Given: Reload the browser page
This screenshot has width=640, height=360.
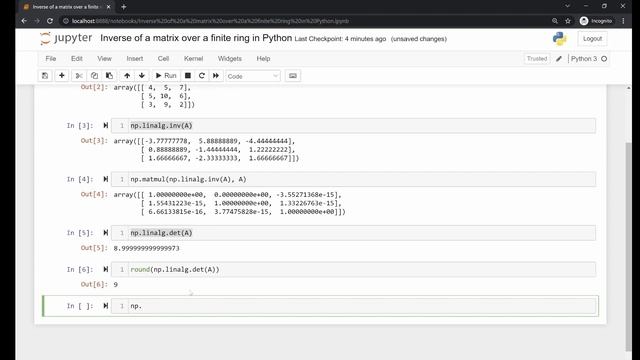Looking at the screenshot, I should tap(50, 21).
